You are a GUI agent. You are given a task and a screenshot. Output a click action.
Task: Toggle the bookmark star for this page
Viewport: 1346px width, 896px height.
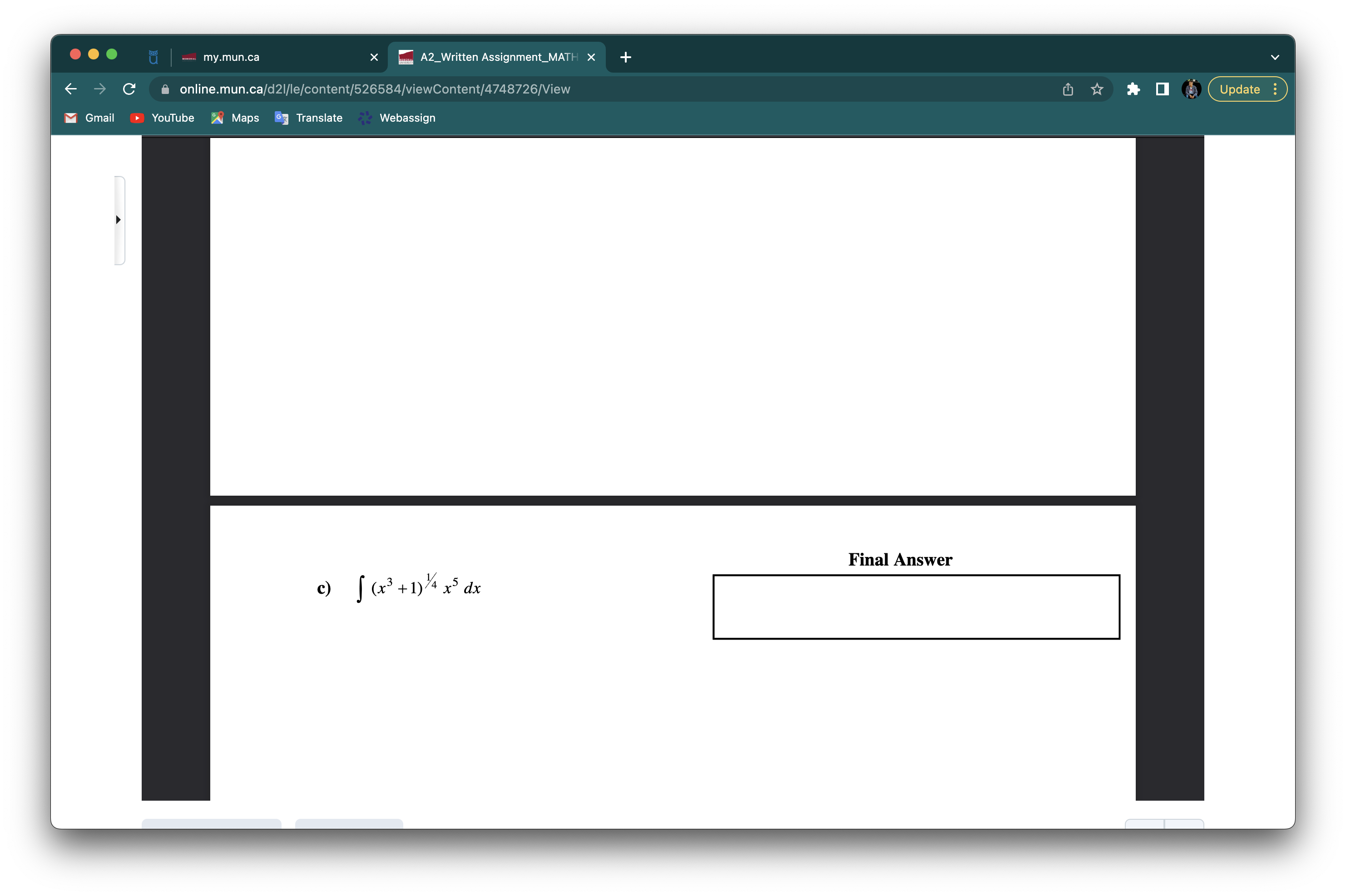1096,89
